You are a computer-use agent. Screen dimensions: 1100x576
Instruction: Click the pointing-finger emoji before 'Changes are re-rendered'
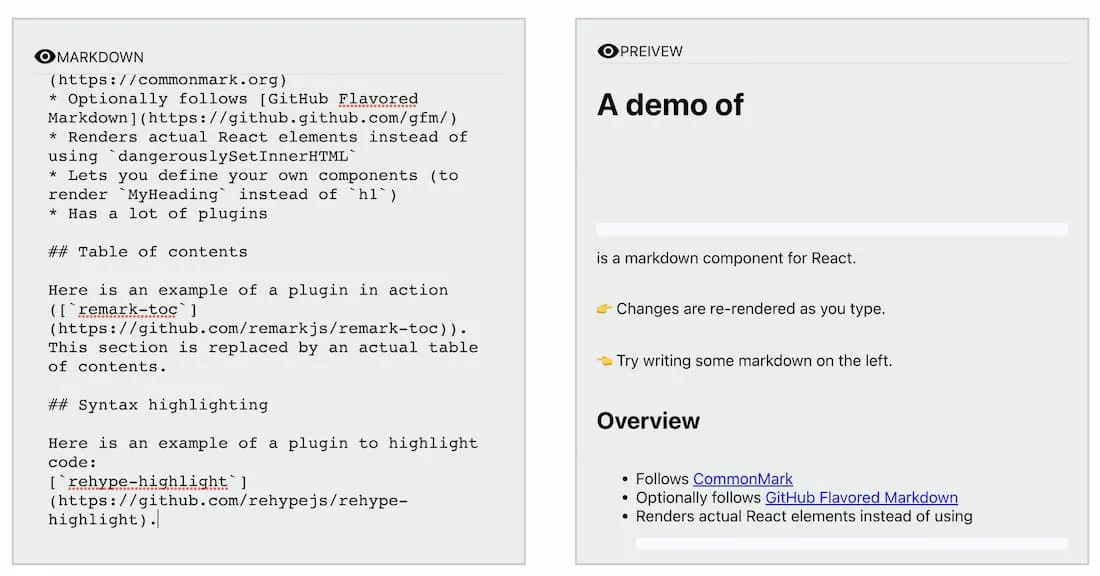click(x=603, y=309)
